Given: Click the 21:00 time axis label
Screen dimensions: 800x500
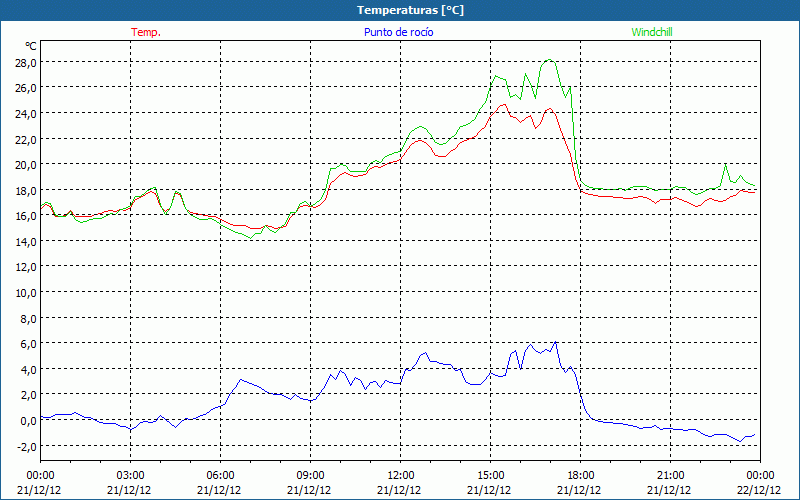Looking at the screenshot, I should click(x=670, y=476).
